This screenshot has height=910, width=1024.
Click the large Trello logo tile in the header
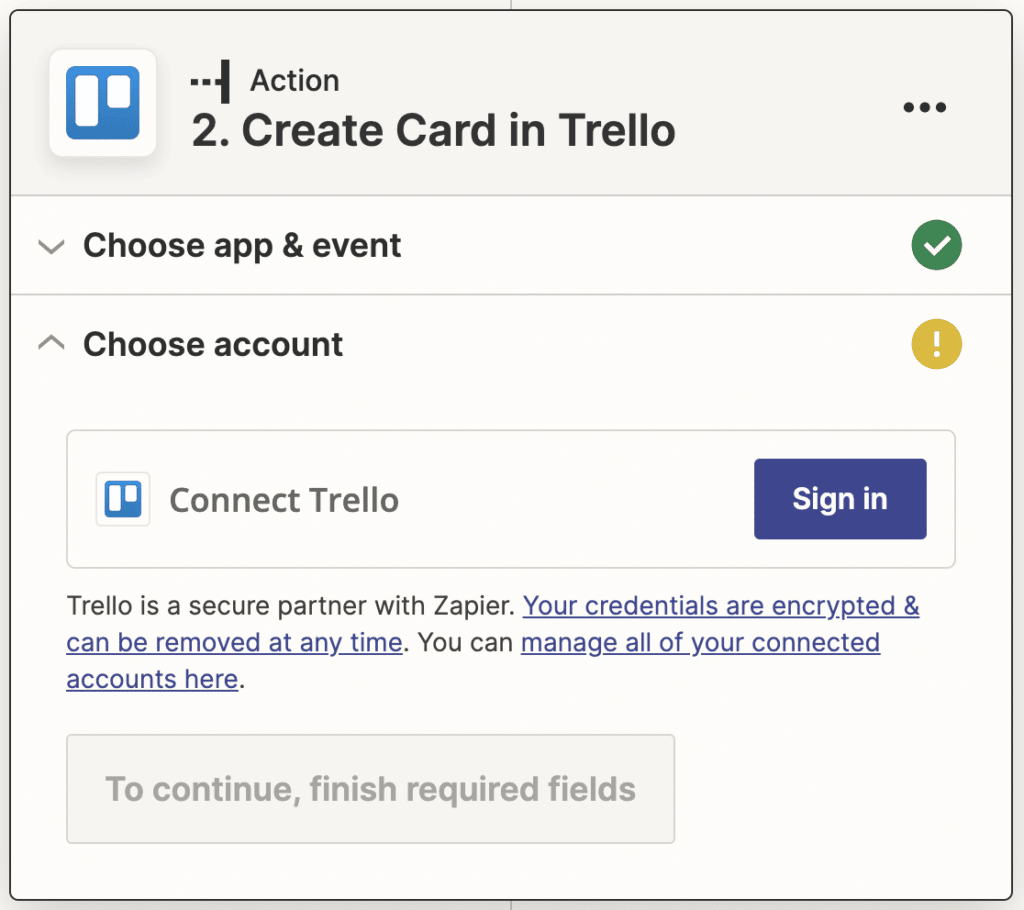point(104,103)
